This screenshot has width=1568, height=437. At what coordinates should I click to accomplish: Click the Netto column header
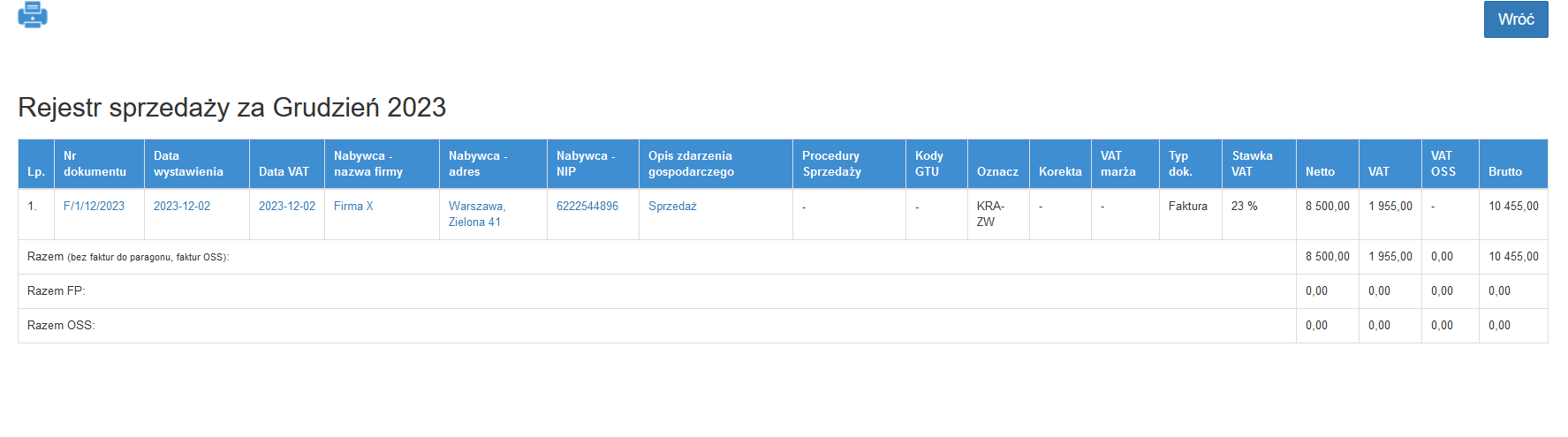point(1320,171)
